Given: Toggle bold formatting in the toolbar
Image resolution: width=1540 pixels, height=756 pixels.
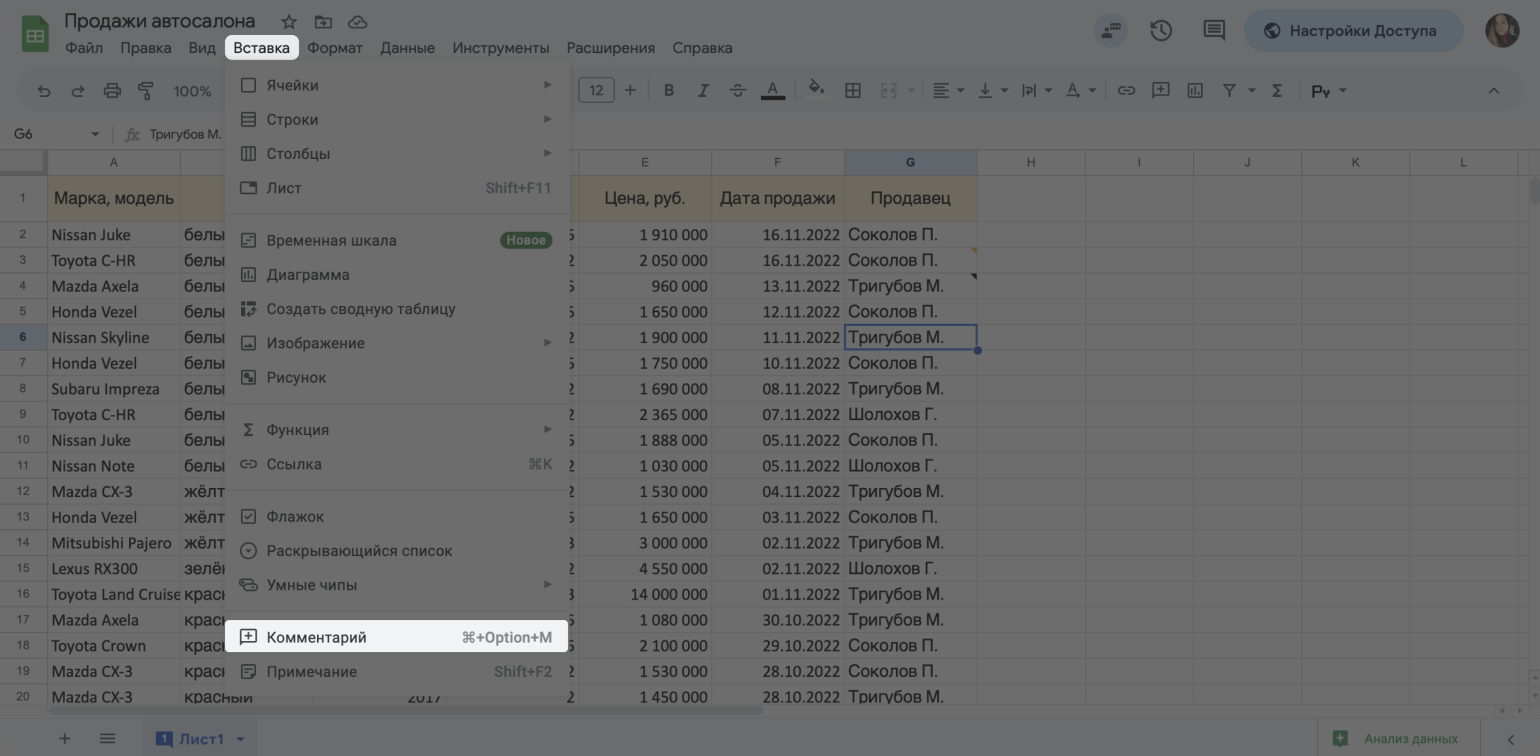Looking at the screenshot, I should point(669,91).
